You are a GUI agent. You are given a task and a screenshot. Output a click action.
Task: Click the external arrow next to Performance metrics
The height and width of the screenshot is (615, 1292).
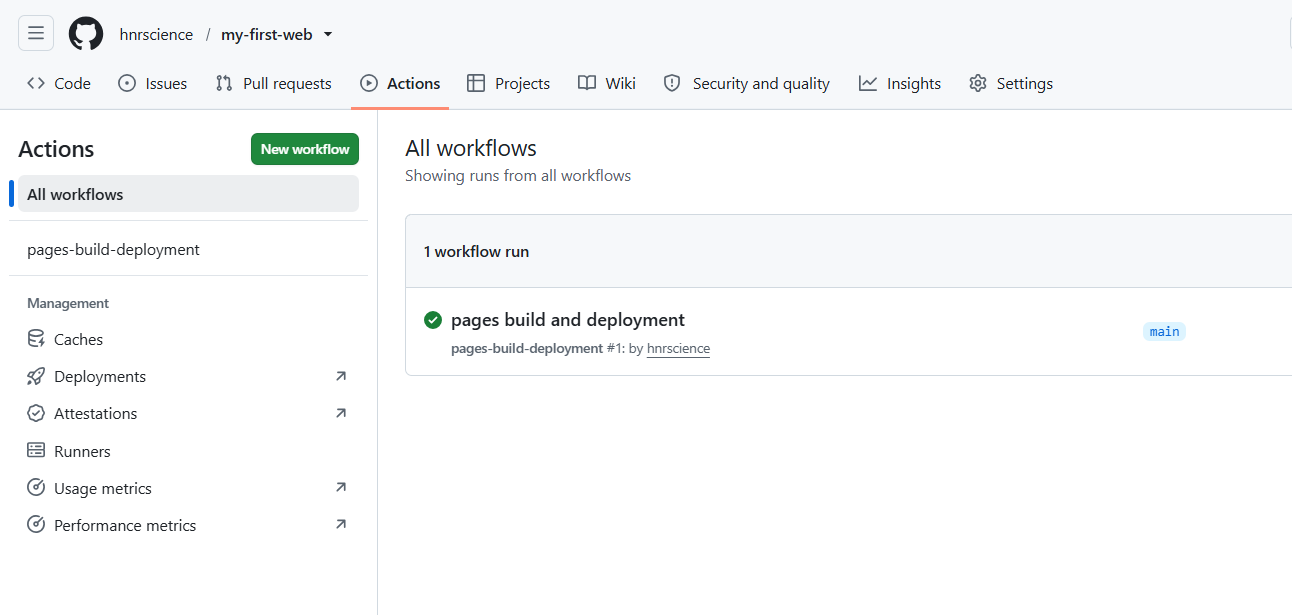click(341, 524)
